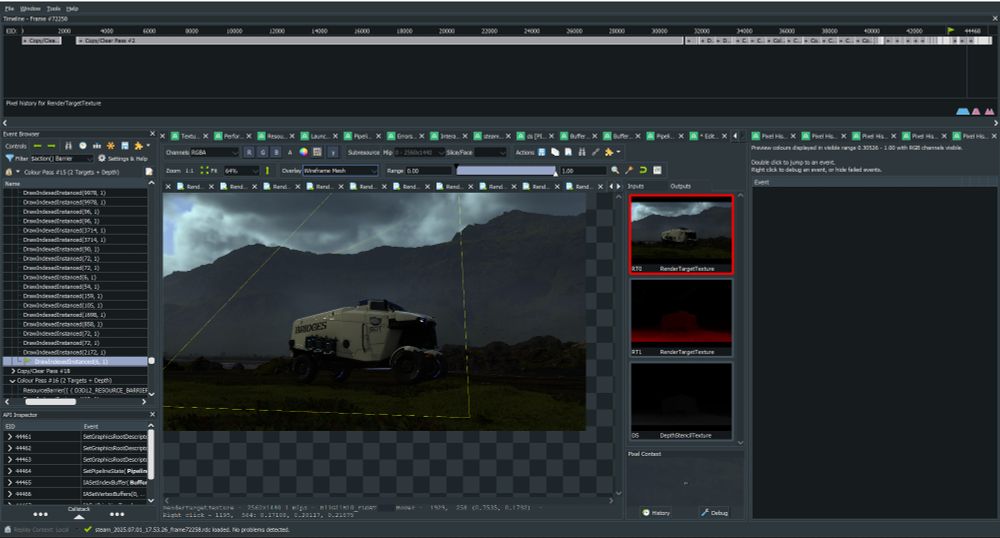Screen dimensions: 1000x538
Task: Click the magnifier auto-fit range icon
Action: pyautogui.click(x=615, y=170)
